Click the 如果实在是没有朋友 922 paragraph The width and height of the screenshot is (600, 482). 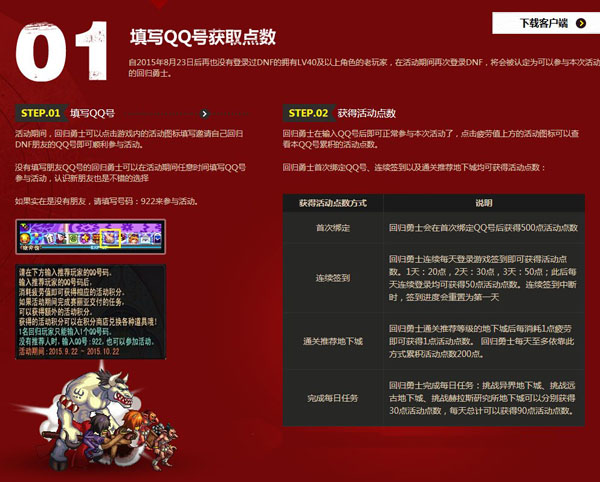pyautogui.click(x=106, y=201)
